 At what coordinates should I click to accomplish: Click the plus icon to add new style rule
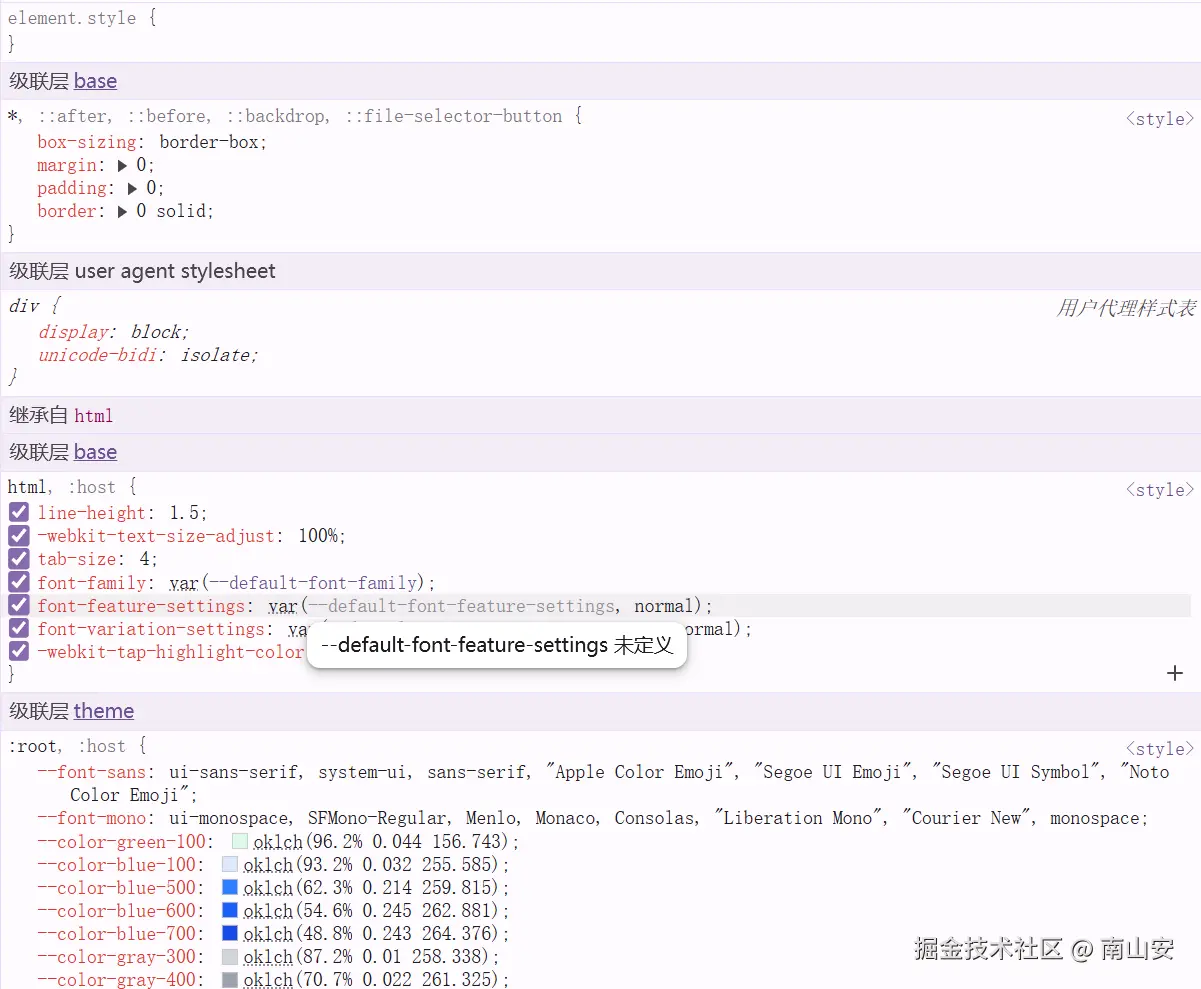click(1175, 673)
